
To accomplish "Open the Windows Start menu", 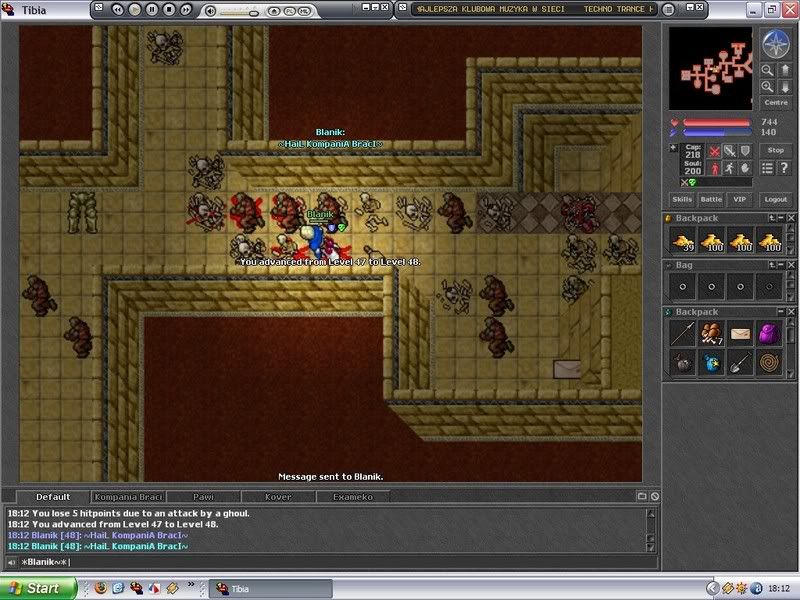I will tap(39, 588).
